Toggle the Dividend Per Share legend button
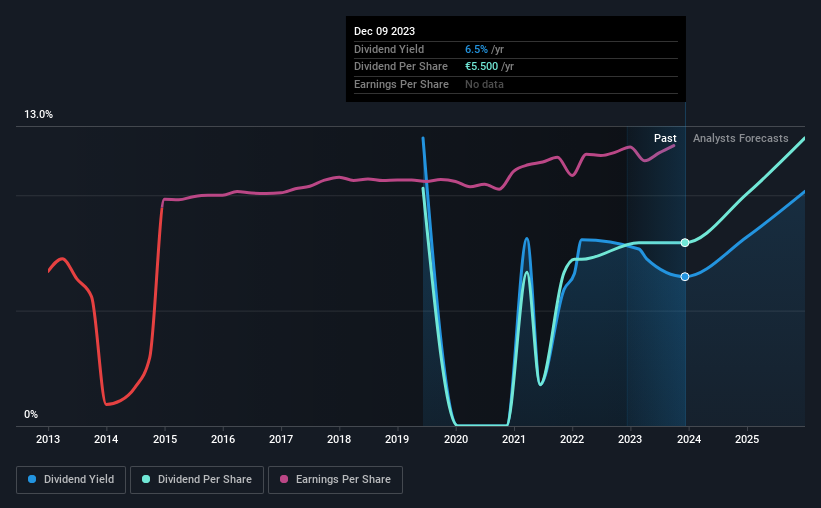821x508 pixels. click(197, 480)
